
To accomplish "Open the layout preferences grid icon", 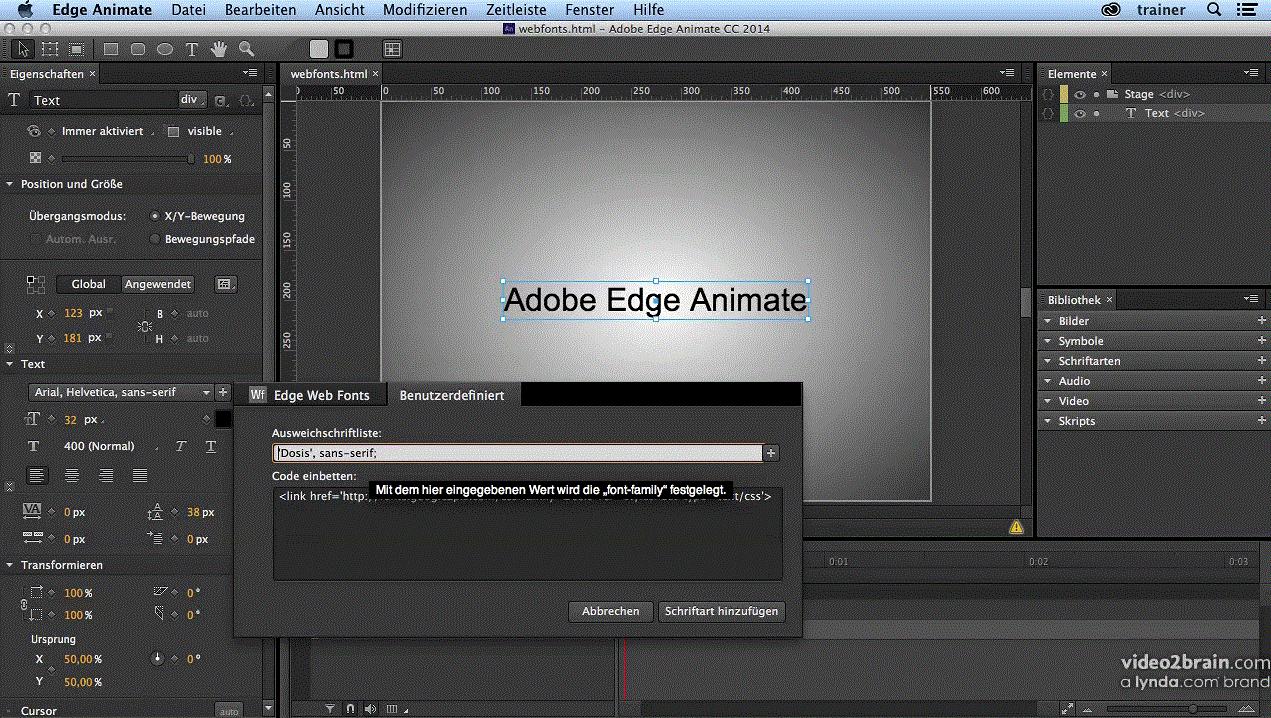I will 392,48.
